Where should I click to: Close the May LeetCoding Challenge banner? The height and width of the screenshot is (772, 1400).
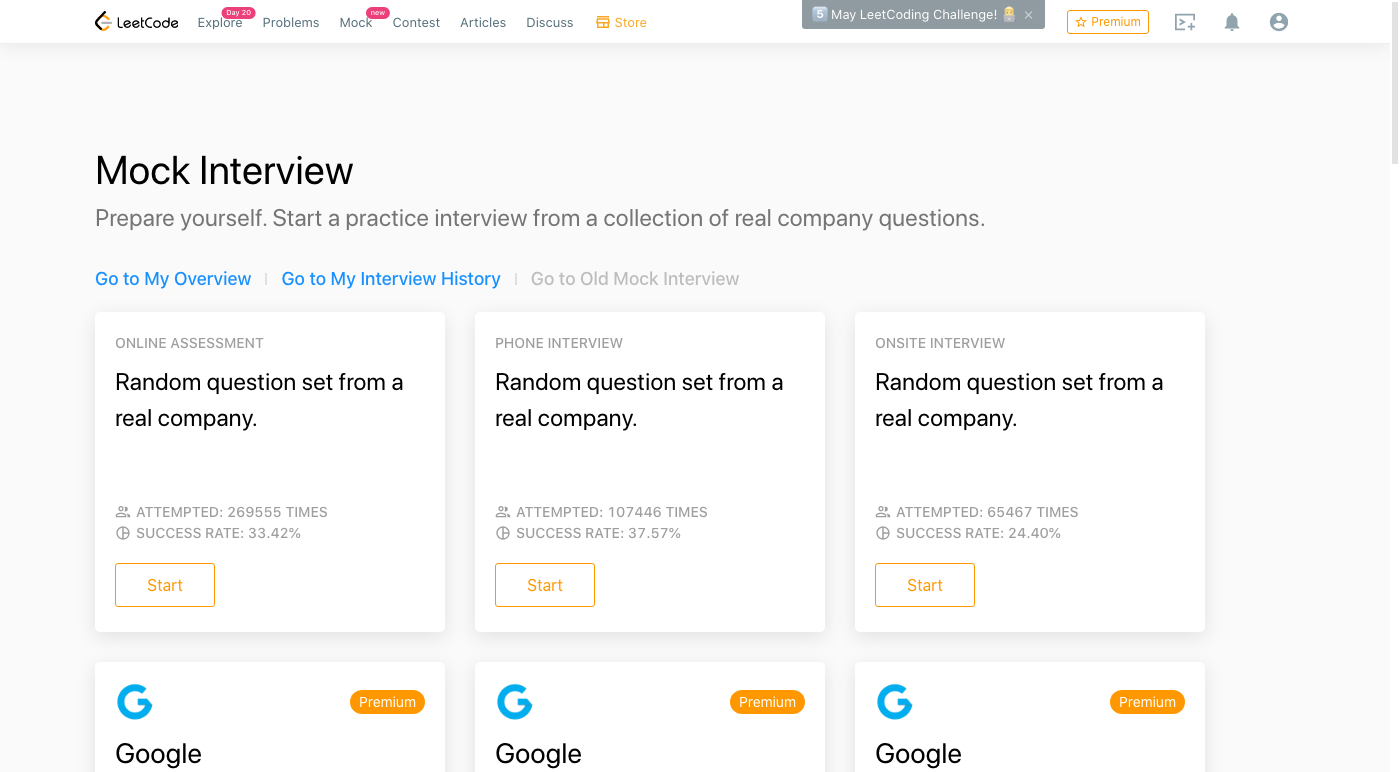point(1028,15)
